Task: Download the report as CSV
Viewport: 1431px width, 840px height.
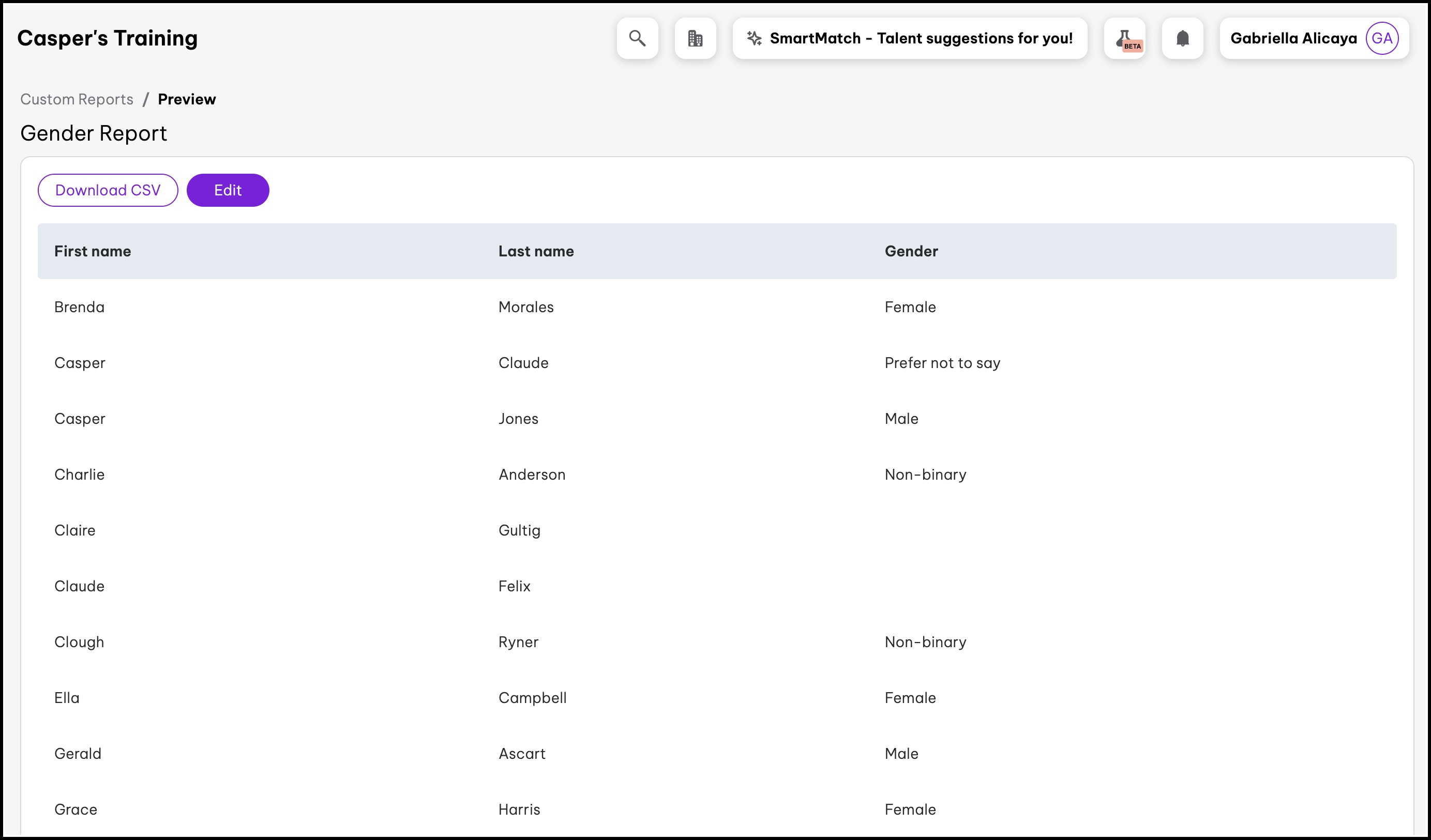Action: pyautogui.click(x=108, y=190)
